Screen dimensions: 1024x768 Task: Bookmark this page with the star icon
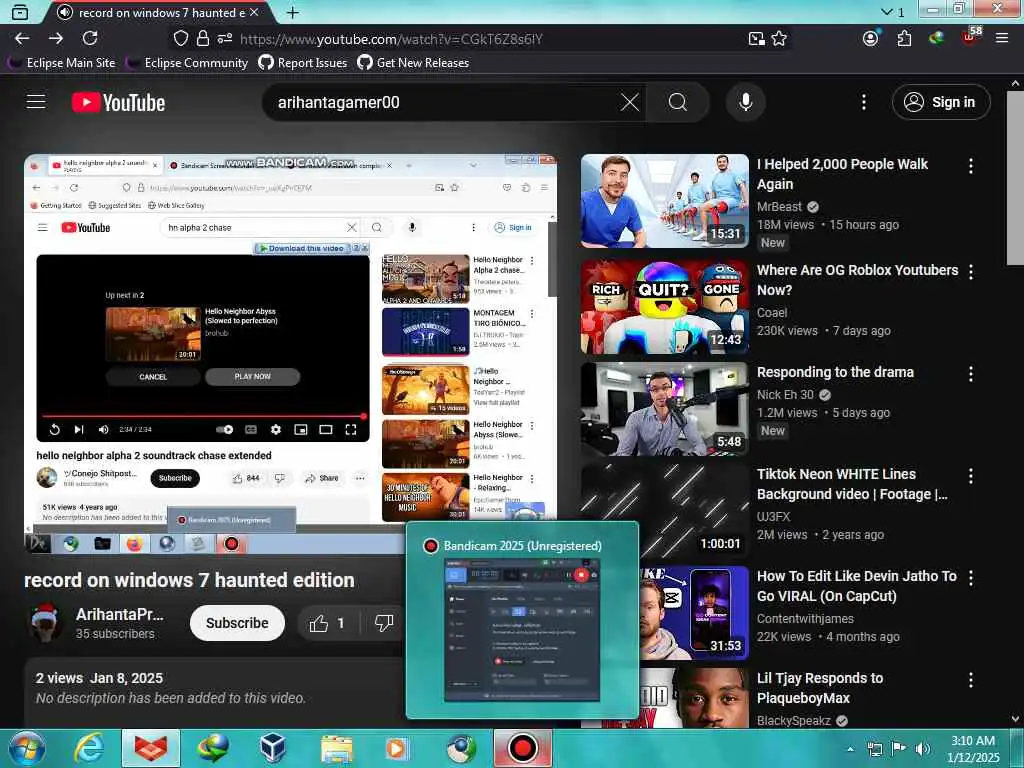point(779,39)
